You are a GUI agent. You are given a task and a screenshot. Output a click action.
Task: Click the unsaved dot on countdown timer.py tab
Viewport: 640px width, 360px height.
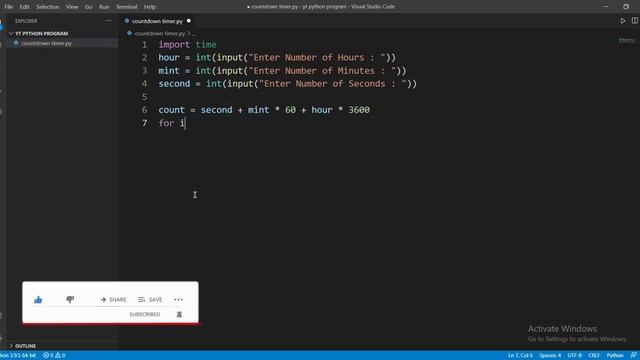(189, 21)
